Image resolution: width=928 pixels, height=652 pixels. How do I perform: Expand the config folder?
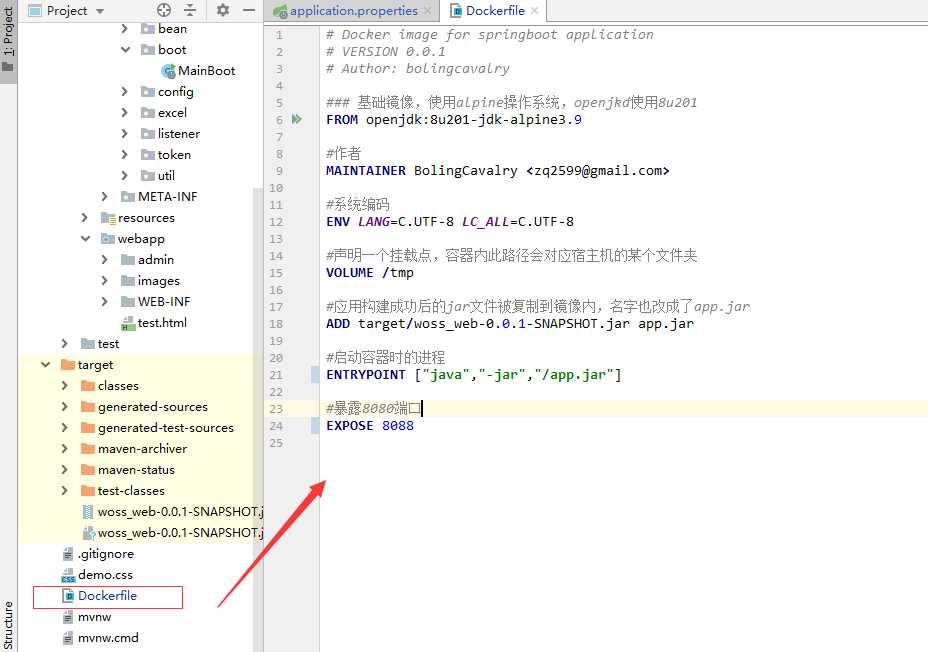[x=124, y=92]
